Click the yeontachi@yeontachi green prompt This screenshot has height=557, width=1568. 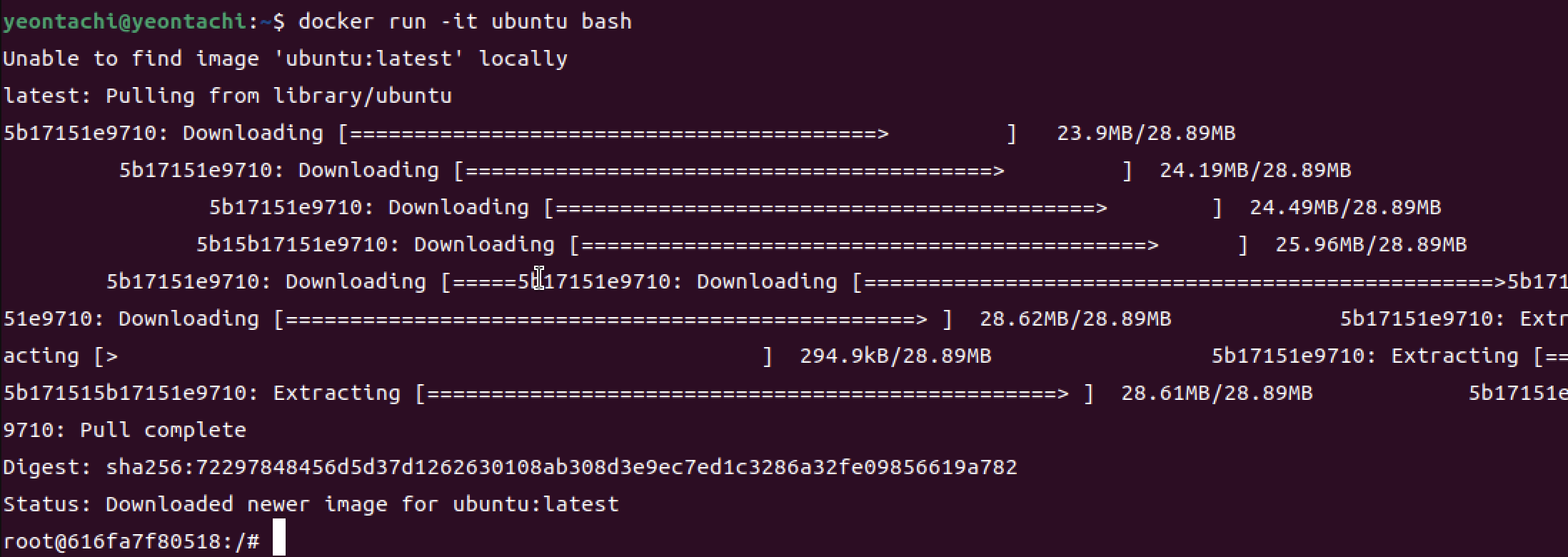125,21
